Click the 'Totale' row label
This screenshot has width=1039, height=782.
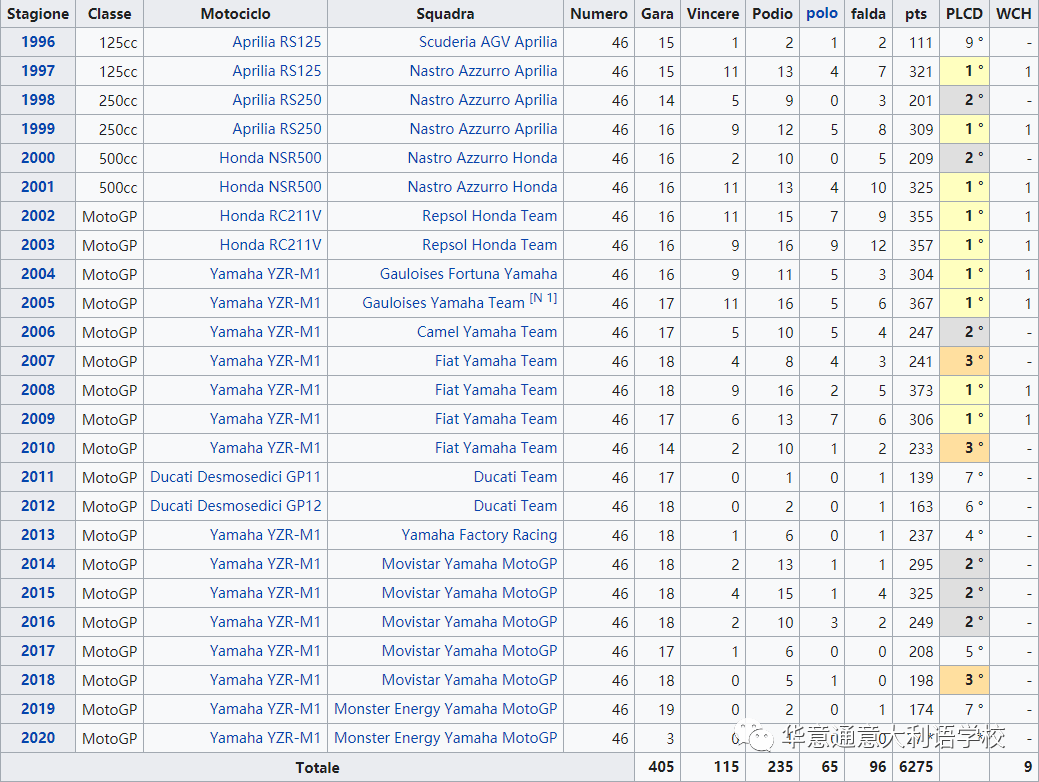(317, 767)
